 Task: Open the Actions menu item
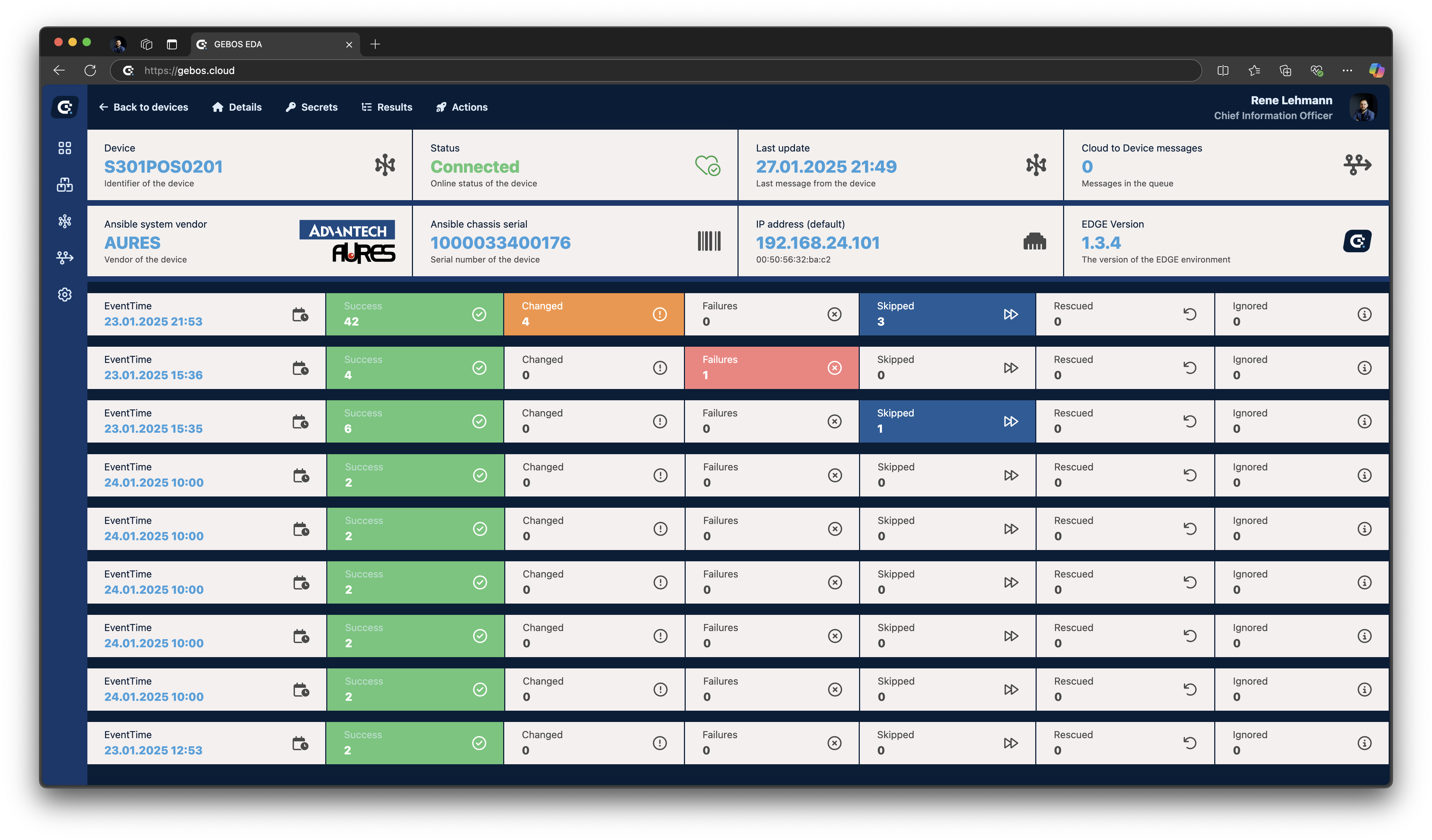click(x=462, y=107)
